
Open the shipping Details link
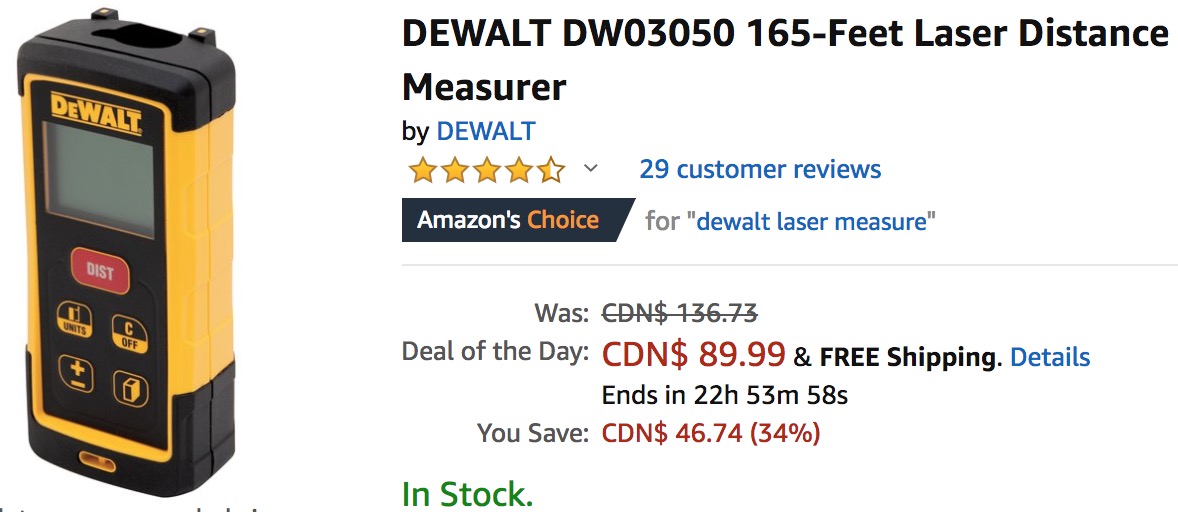[x=1050, y=357]
